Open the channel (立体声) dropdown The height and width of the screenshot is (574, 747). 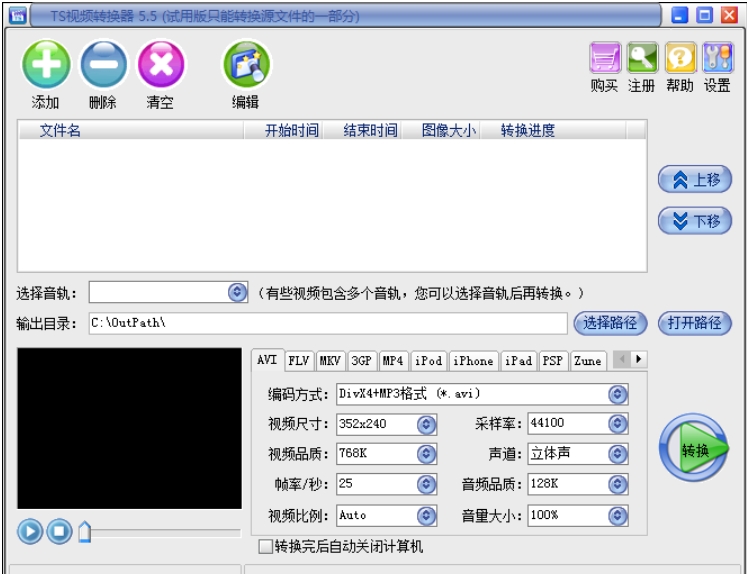[617, 454]
